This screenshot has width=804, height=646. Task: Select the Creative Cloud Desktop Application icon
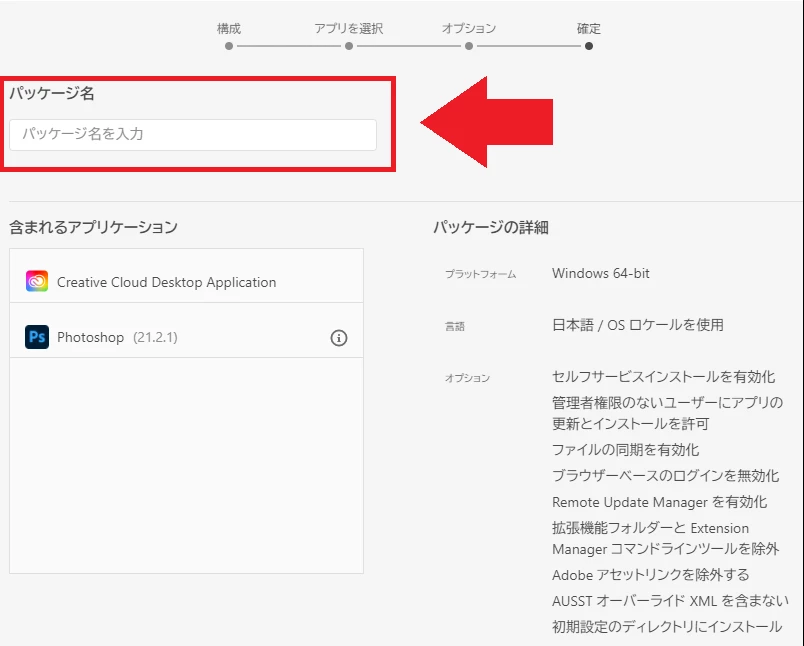[37, 281]
